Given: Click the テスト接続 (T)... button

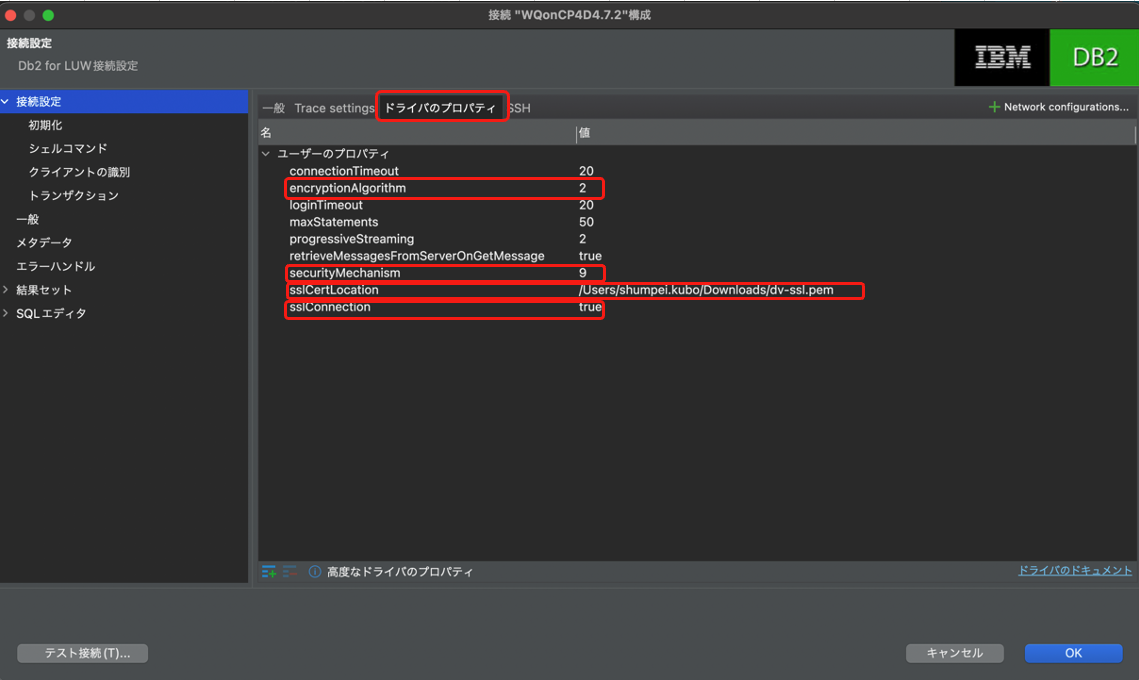Looking at the screenshot, I should click(83, 653).
